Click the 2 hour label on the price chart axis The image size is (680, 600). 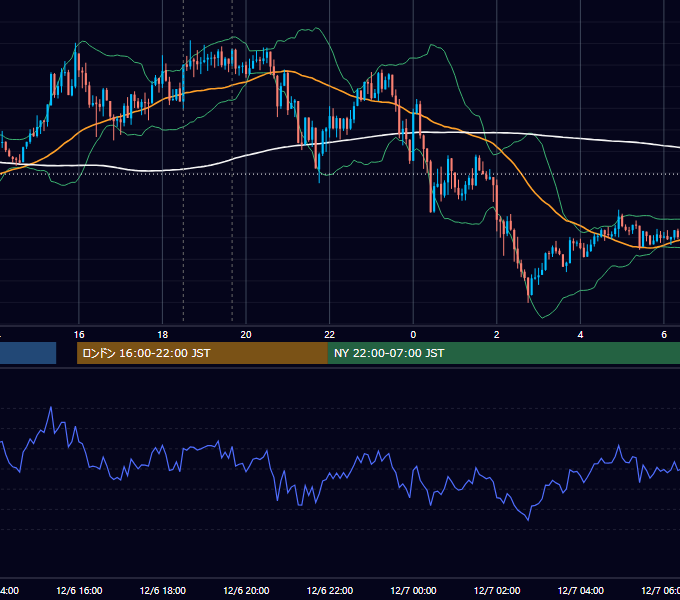(x=497, y=335)
